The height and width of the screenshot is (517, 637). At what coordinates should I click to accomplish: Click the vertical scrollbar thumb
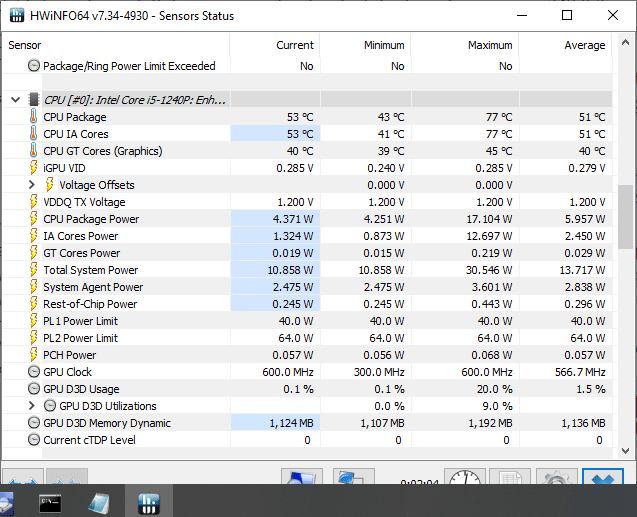click(x=626, y=216)
